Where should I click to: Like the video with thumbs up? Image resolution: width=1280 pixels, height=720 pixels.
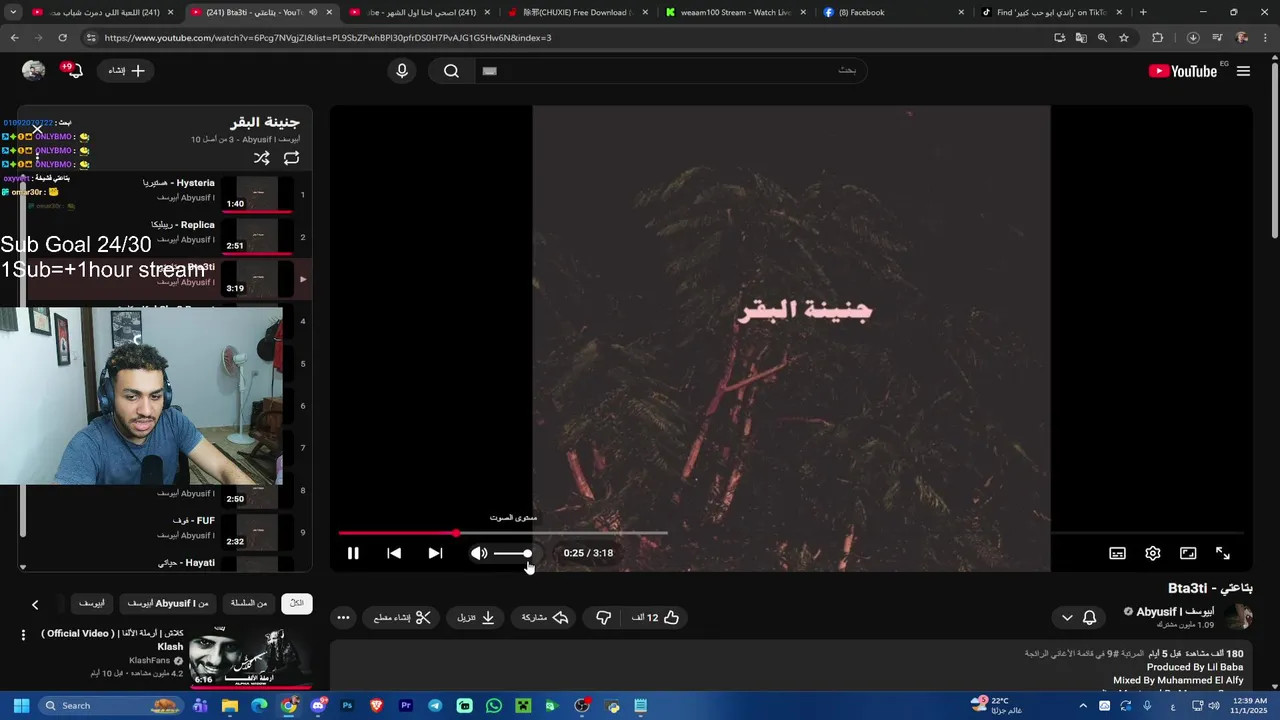point(656,618)
